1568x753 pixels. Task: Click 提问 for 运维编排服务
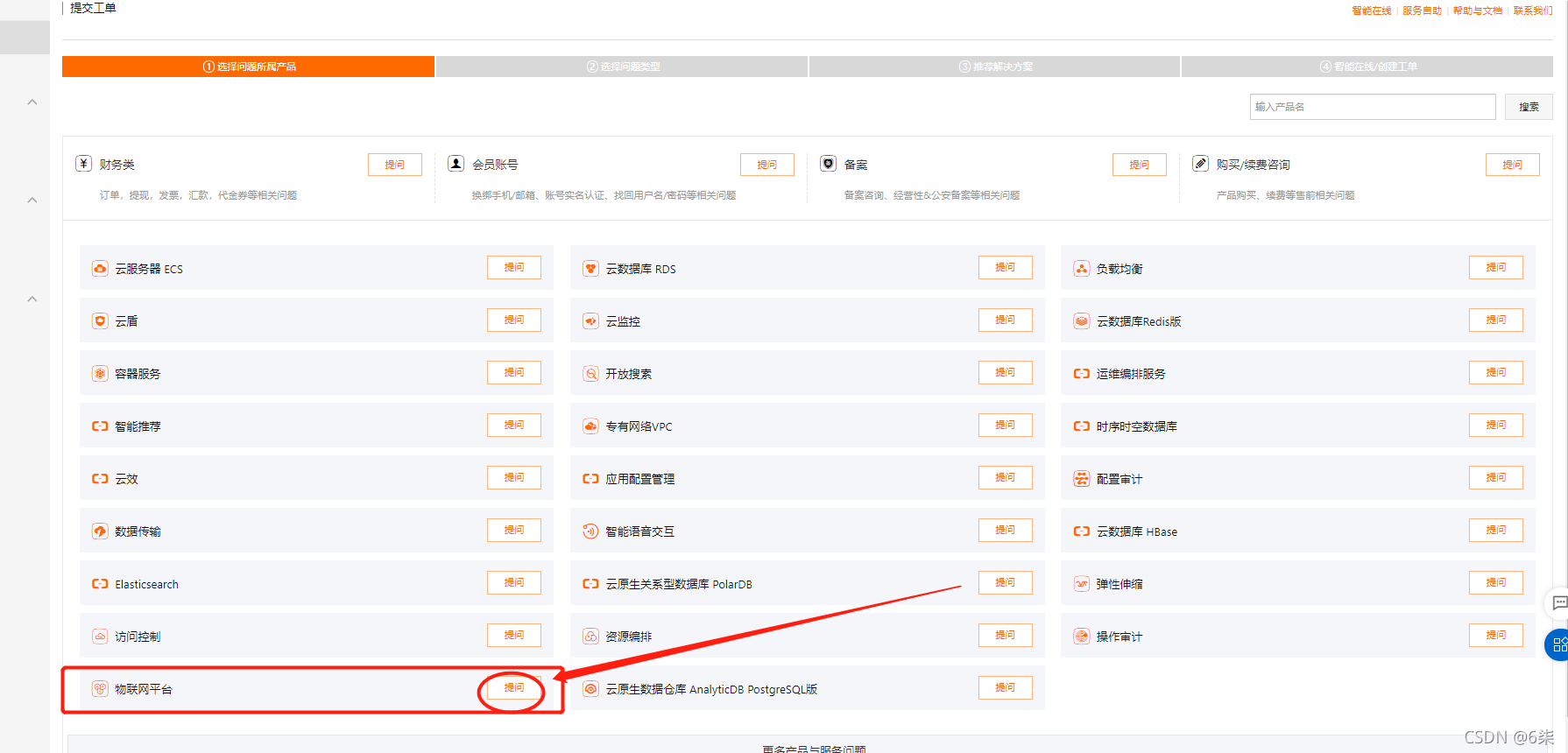[x=1496, y=372]
